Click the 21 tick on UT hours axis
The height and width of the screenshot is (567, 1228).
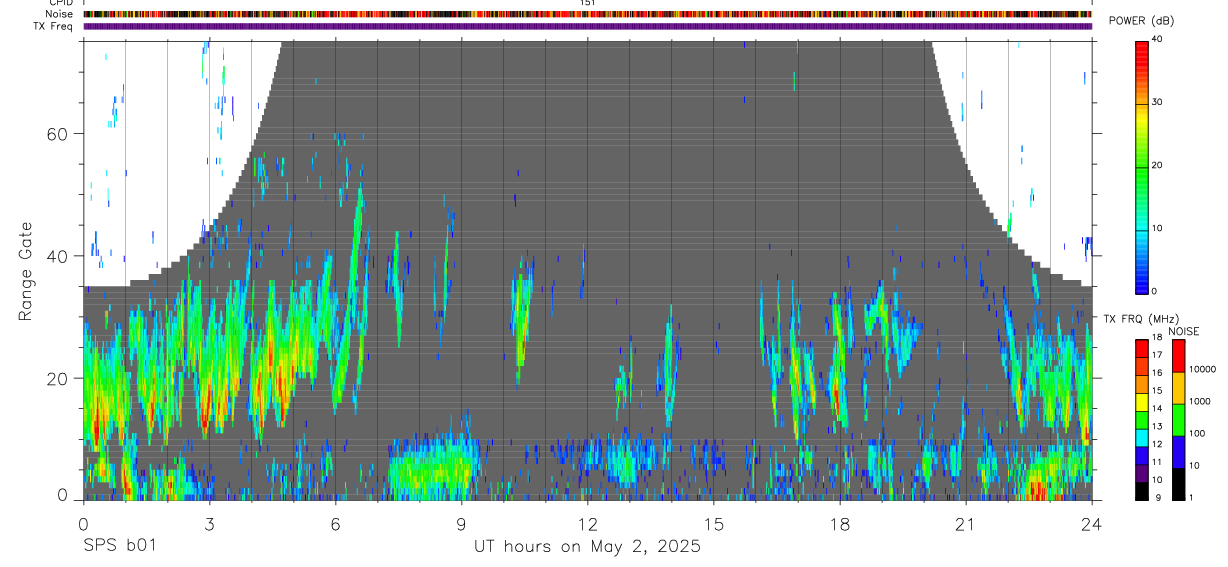pos(965,523)
